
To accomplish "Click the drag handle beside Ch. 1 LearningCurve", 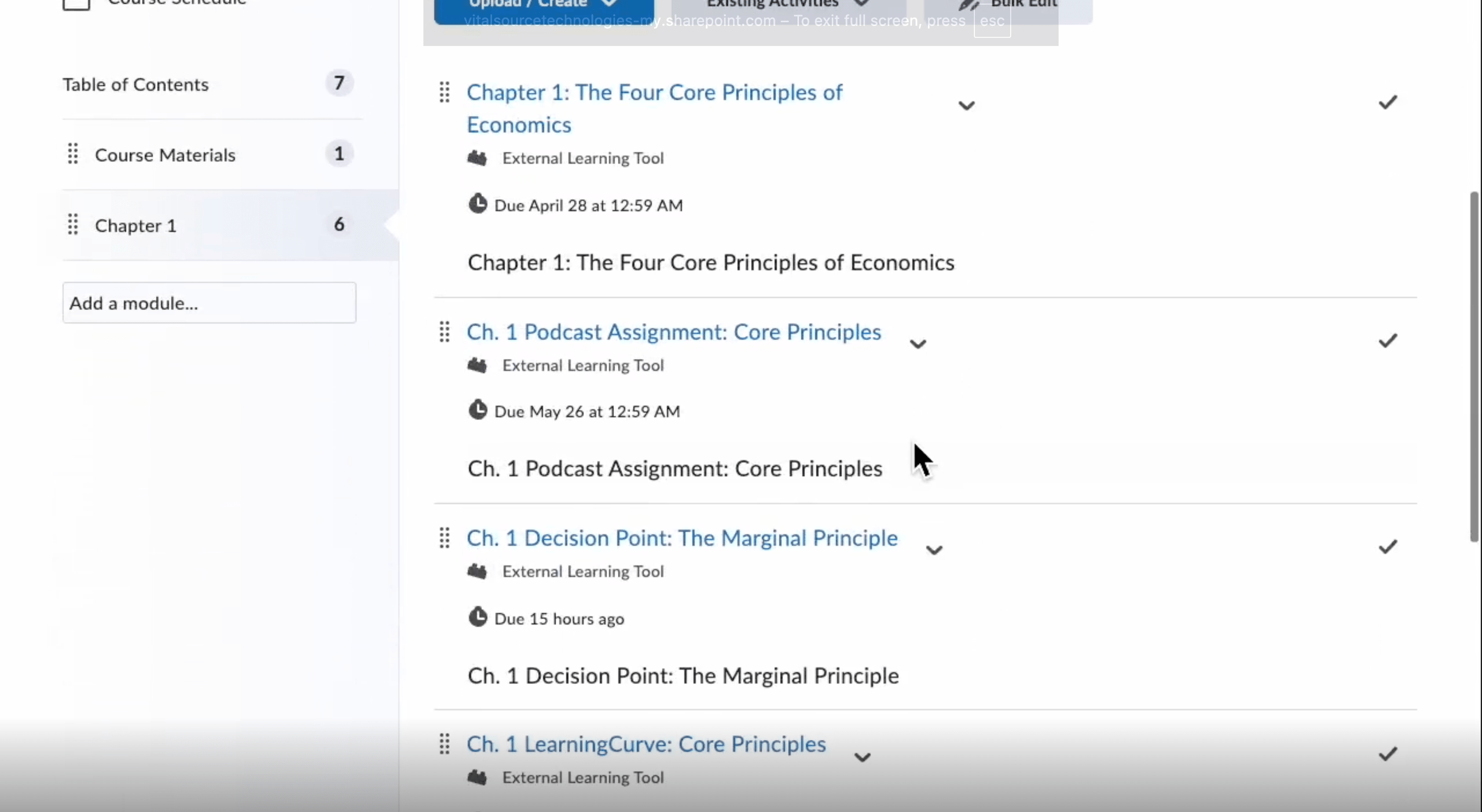I will click(445, 744).
